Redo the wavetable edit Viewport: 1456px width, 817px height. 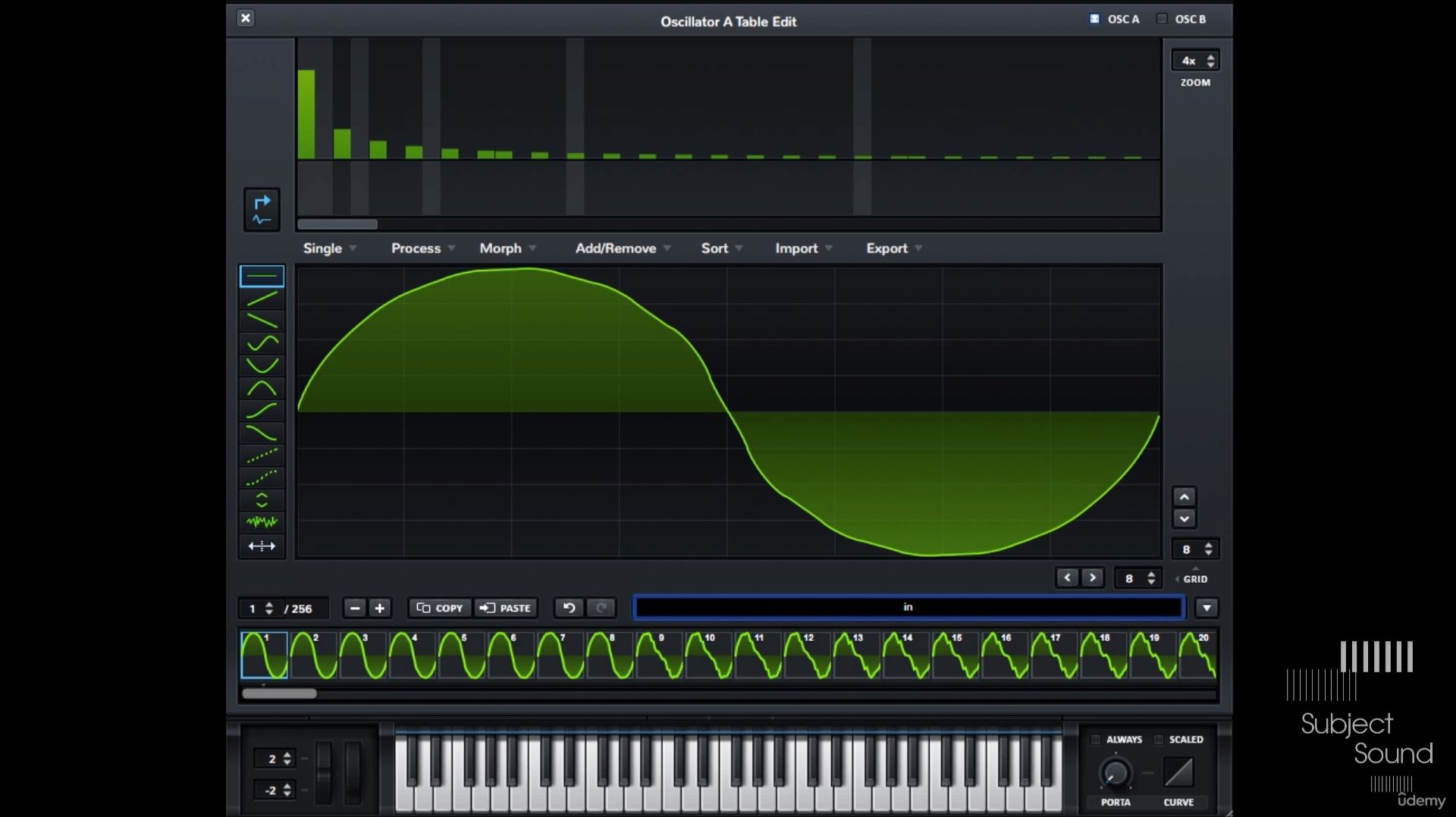601,608
